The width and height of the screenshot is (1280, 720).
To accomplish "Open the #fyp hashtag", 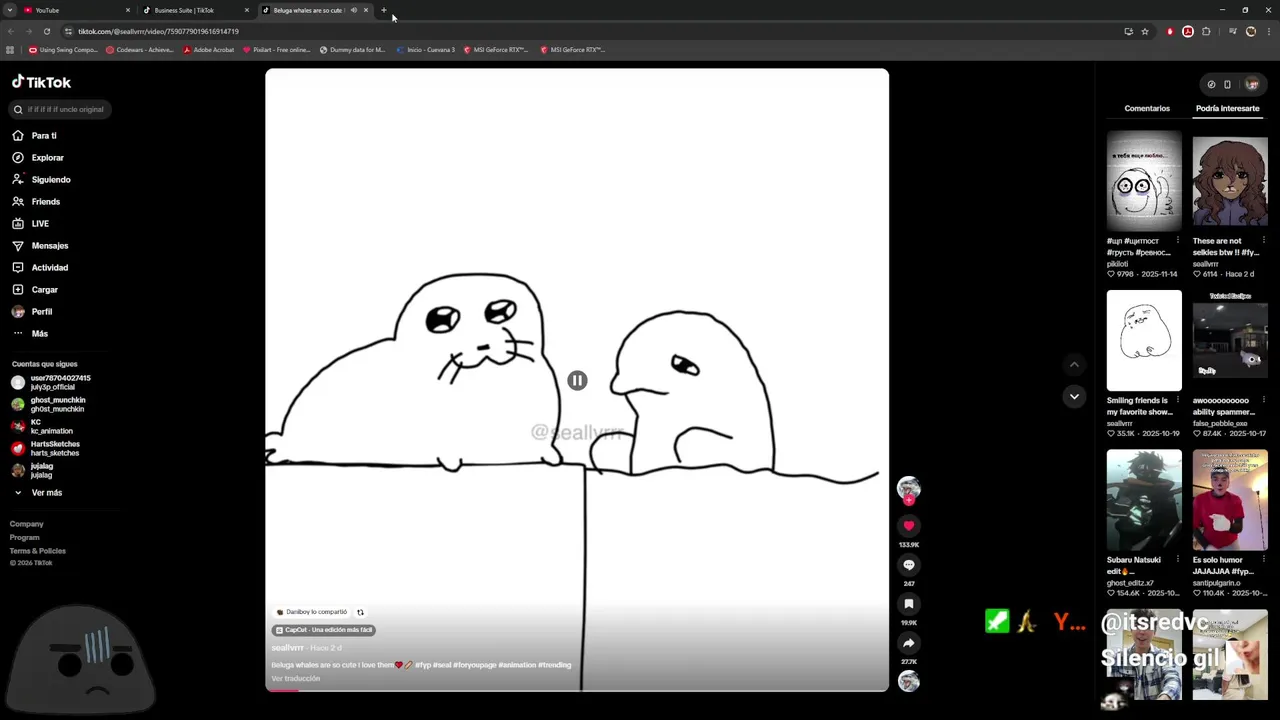I will (422, 665).
